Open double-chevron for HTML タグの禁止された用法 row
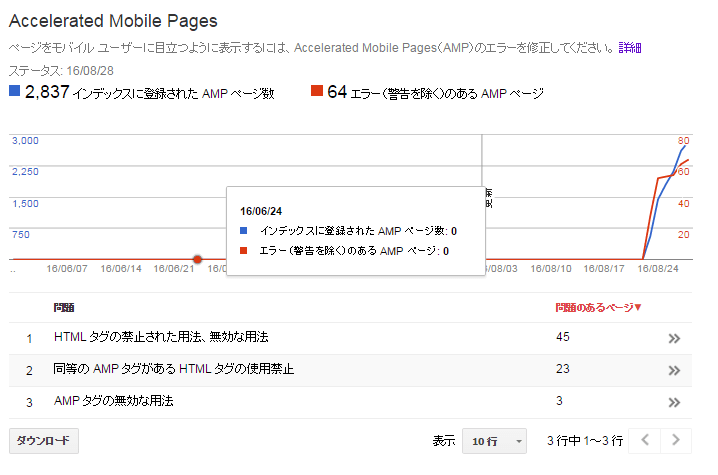The image size is (718, 475). pos(674,339)
